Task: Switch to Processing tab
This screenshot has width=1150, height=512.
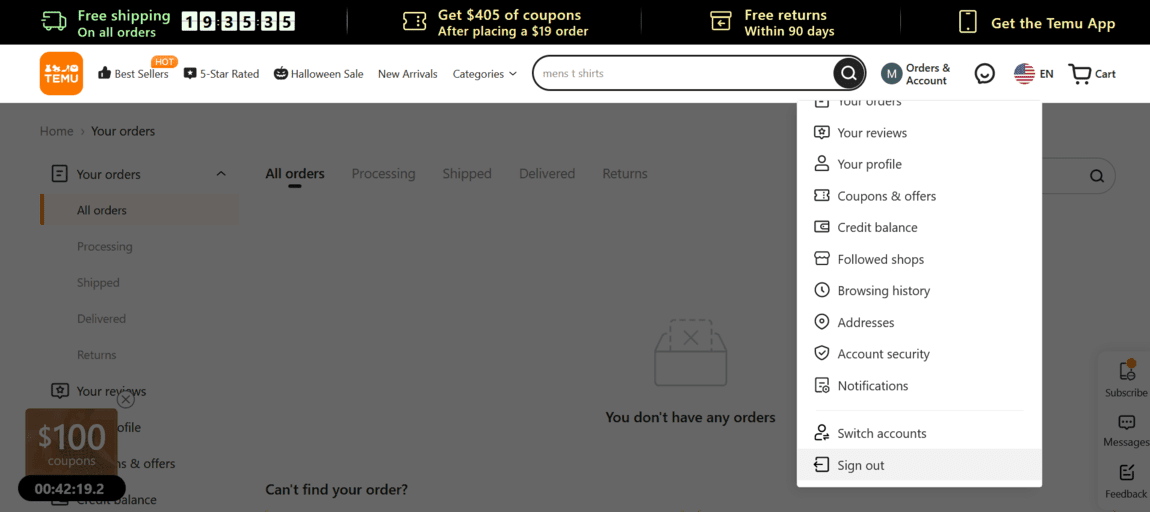Action: click(x=384, y=174)
